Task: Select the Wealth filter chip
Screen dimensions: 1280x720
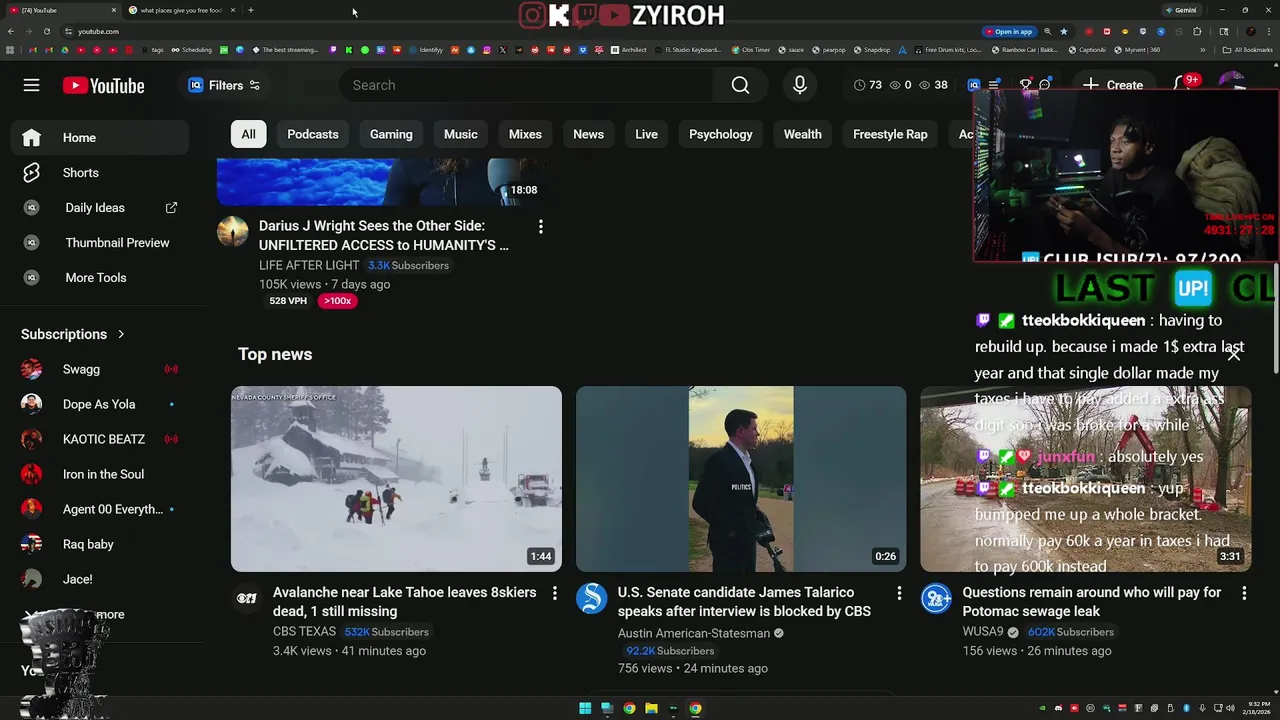Action: coord(802,134)
